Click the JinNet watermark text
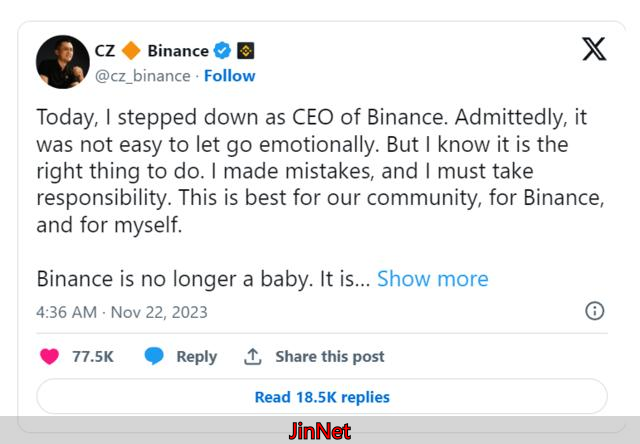The image size is (640, 444). (319, 432)
